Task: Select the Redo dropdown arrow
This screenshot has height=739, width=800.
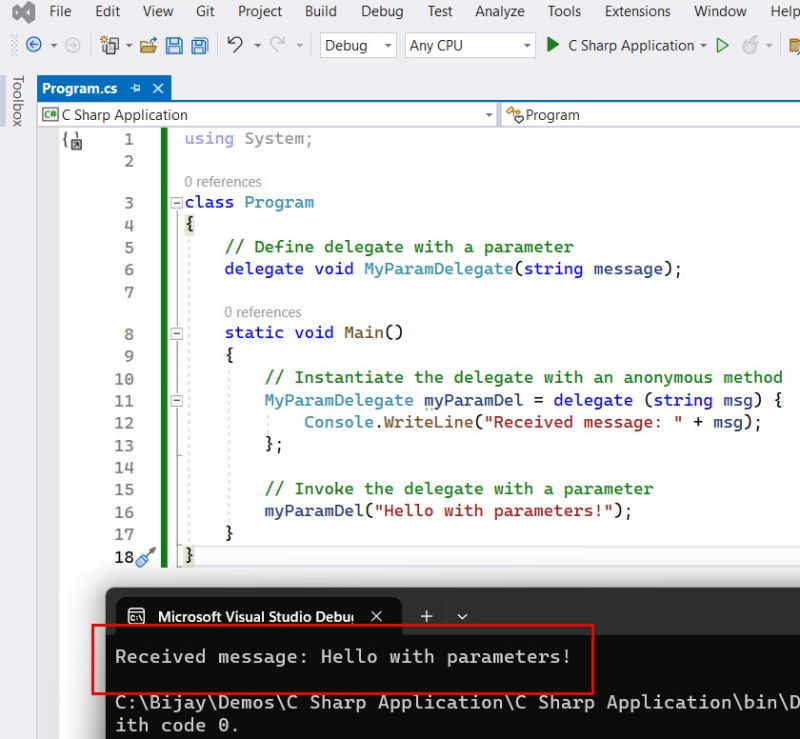Action: 298,46
